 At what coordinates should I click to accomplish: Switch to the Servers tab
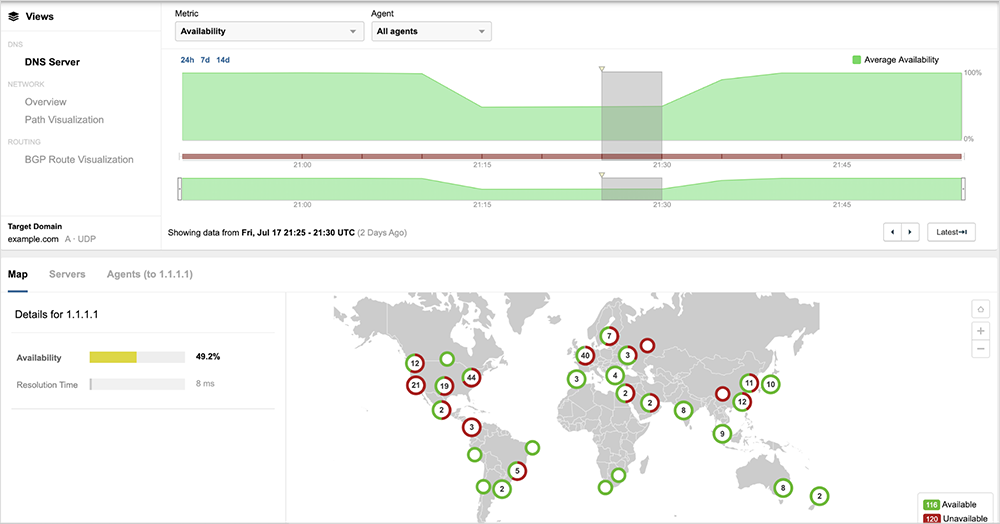(67, 274)
